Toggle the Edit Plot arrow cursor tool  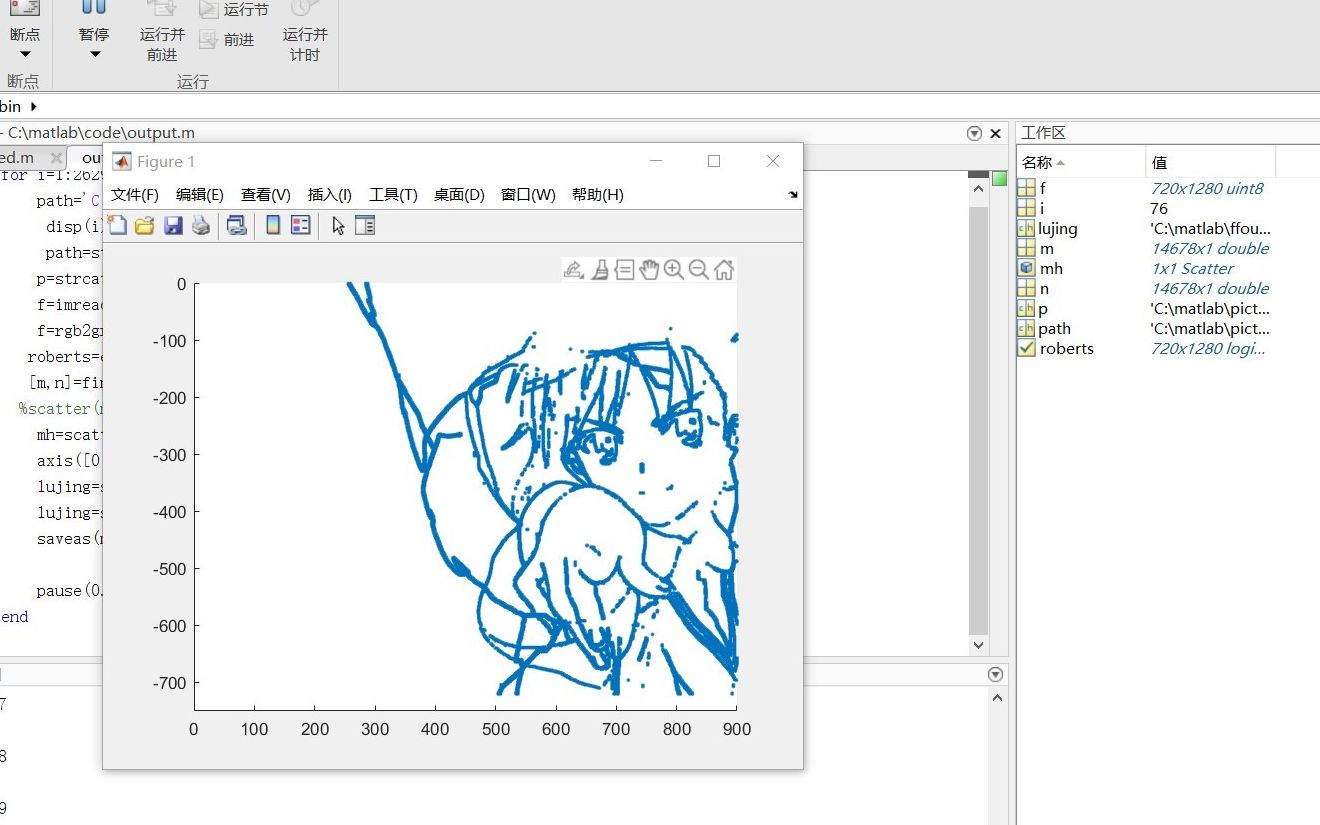coord(338,226)
